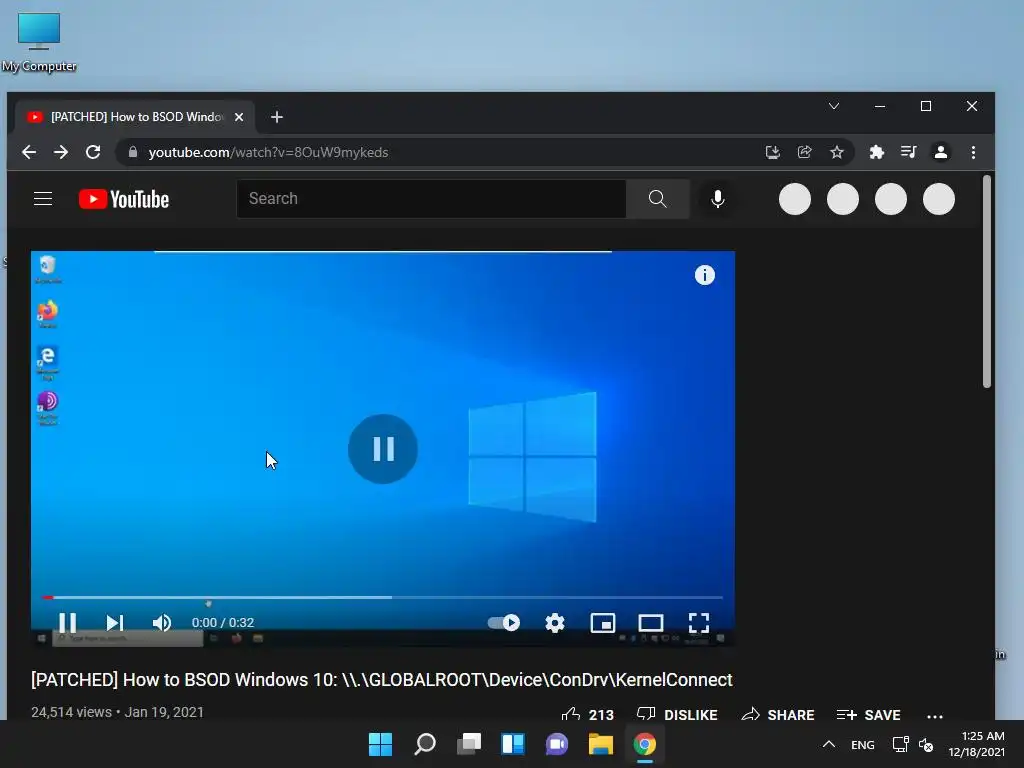
Task: Install app icon in address bar
Action: [x=773, y=152]
